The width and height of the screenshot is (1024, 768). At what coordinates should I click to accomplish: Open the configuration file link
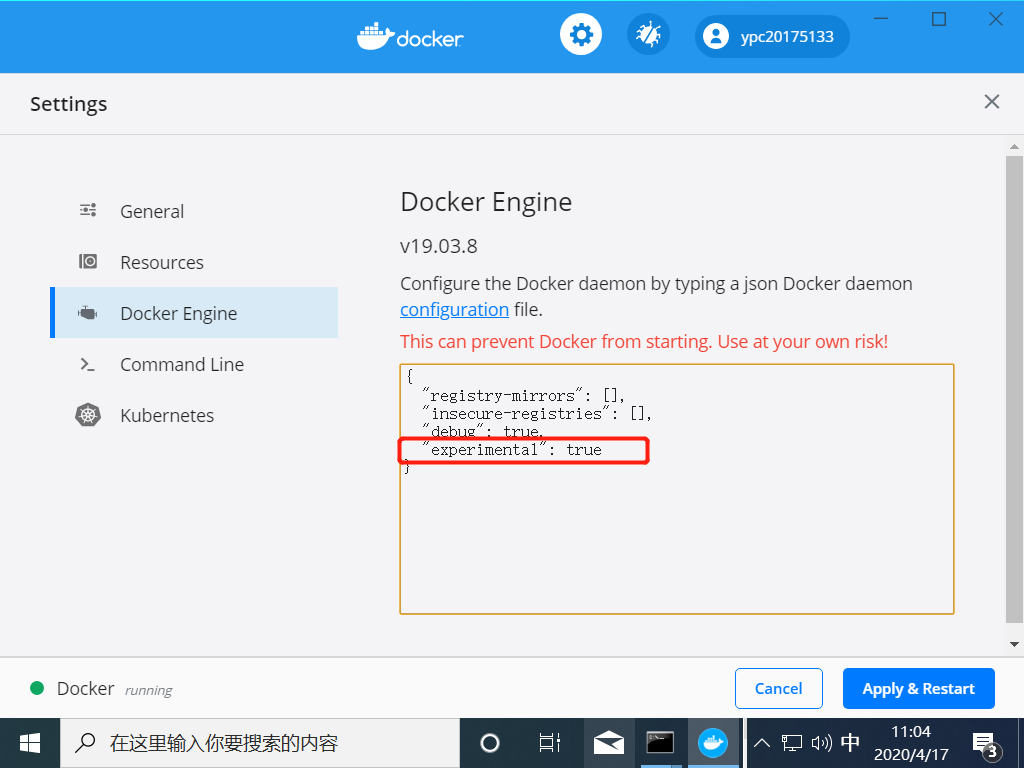454,310
